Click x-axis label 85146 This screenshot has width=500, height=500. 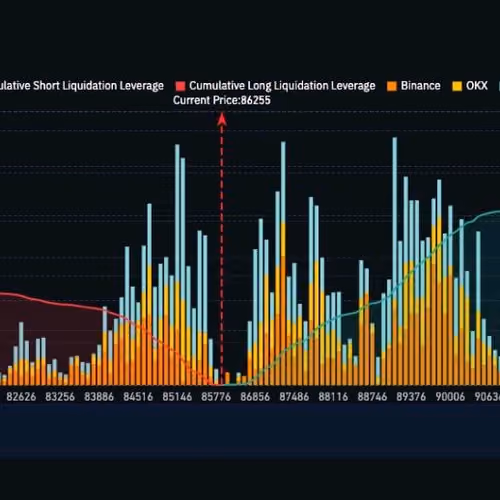pyautogui.click(x=177, y=397)
